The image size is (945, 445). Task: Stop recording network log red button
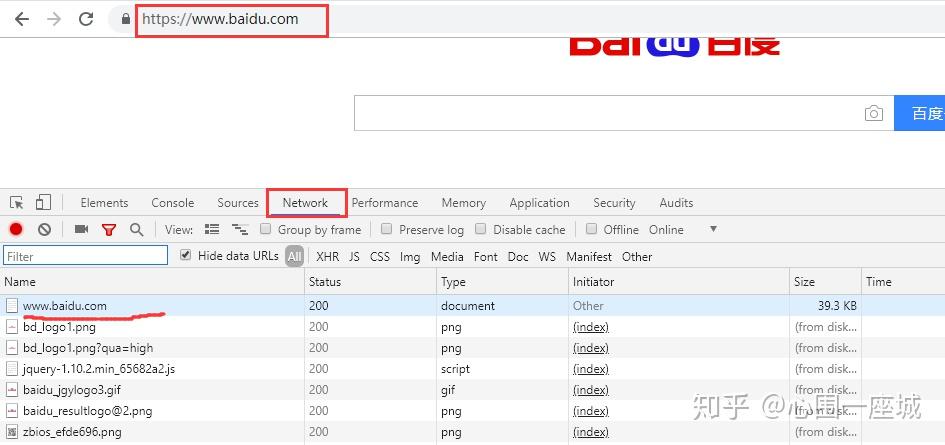pyautogui.click(x=16, y=230)
